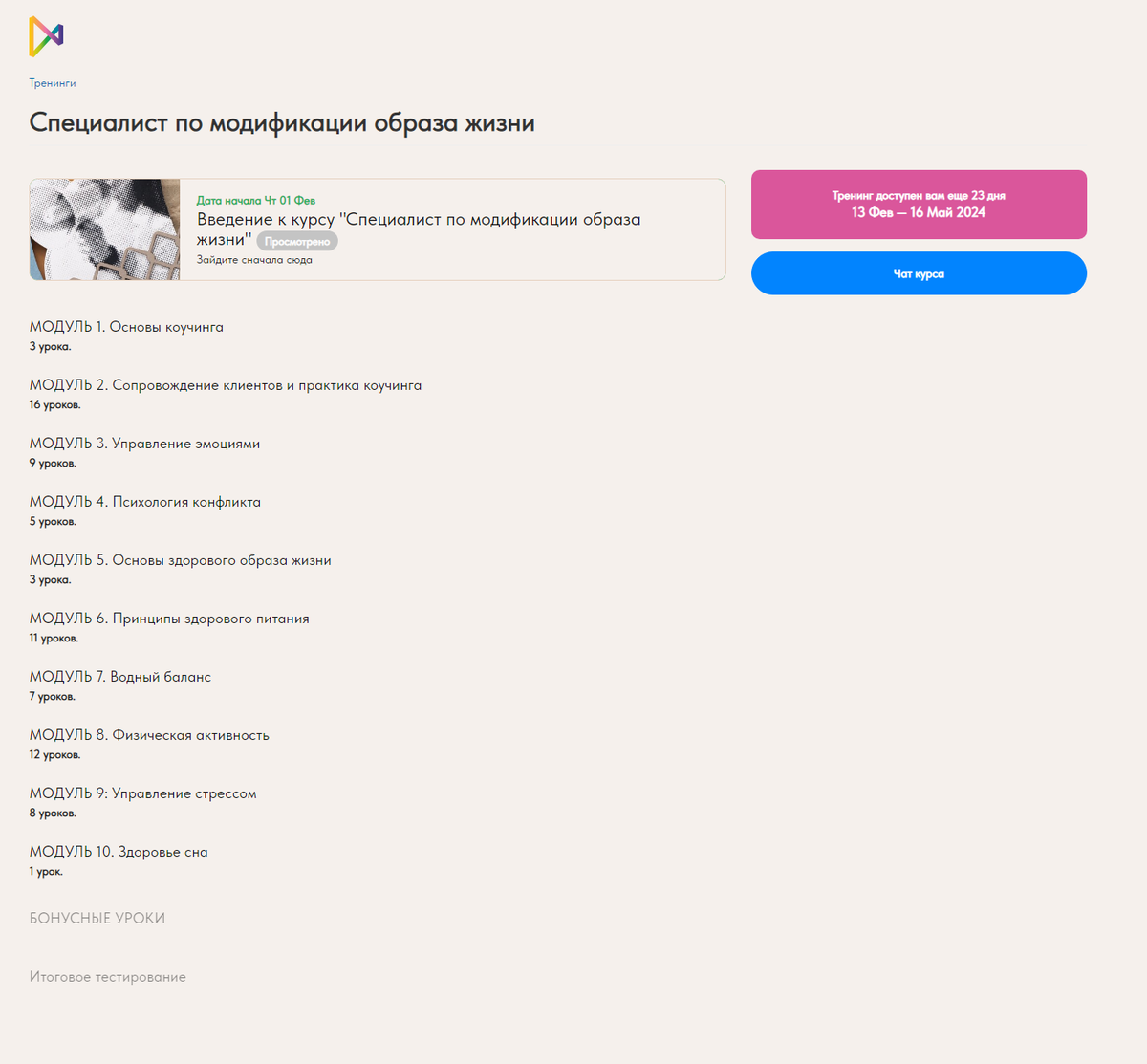This screenshot has width=1147, height=1064.
Task: Open the БОНУСНЫЕ УРОКИ section
Action: pos(97,918)
